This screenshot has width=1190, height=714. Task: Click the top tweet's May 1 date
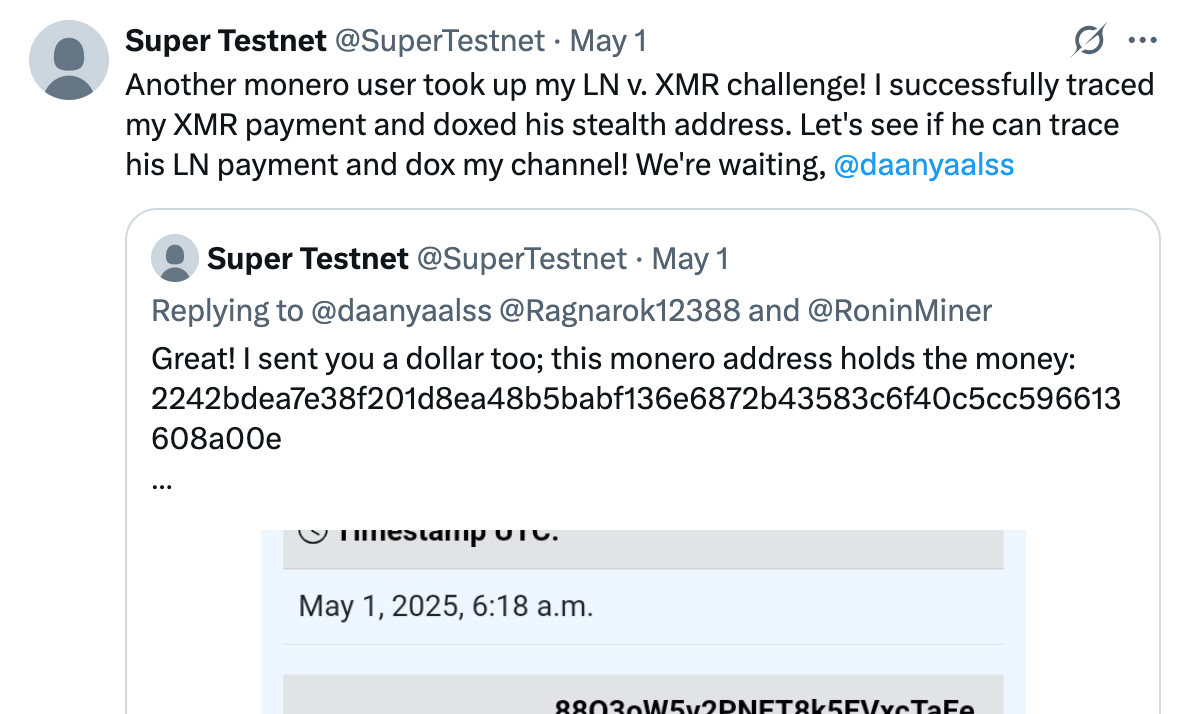608,41
